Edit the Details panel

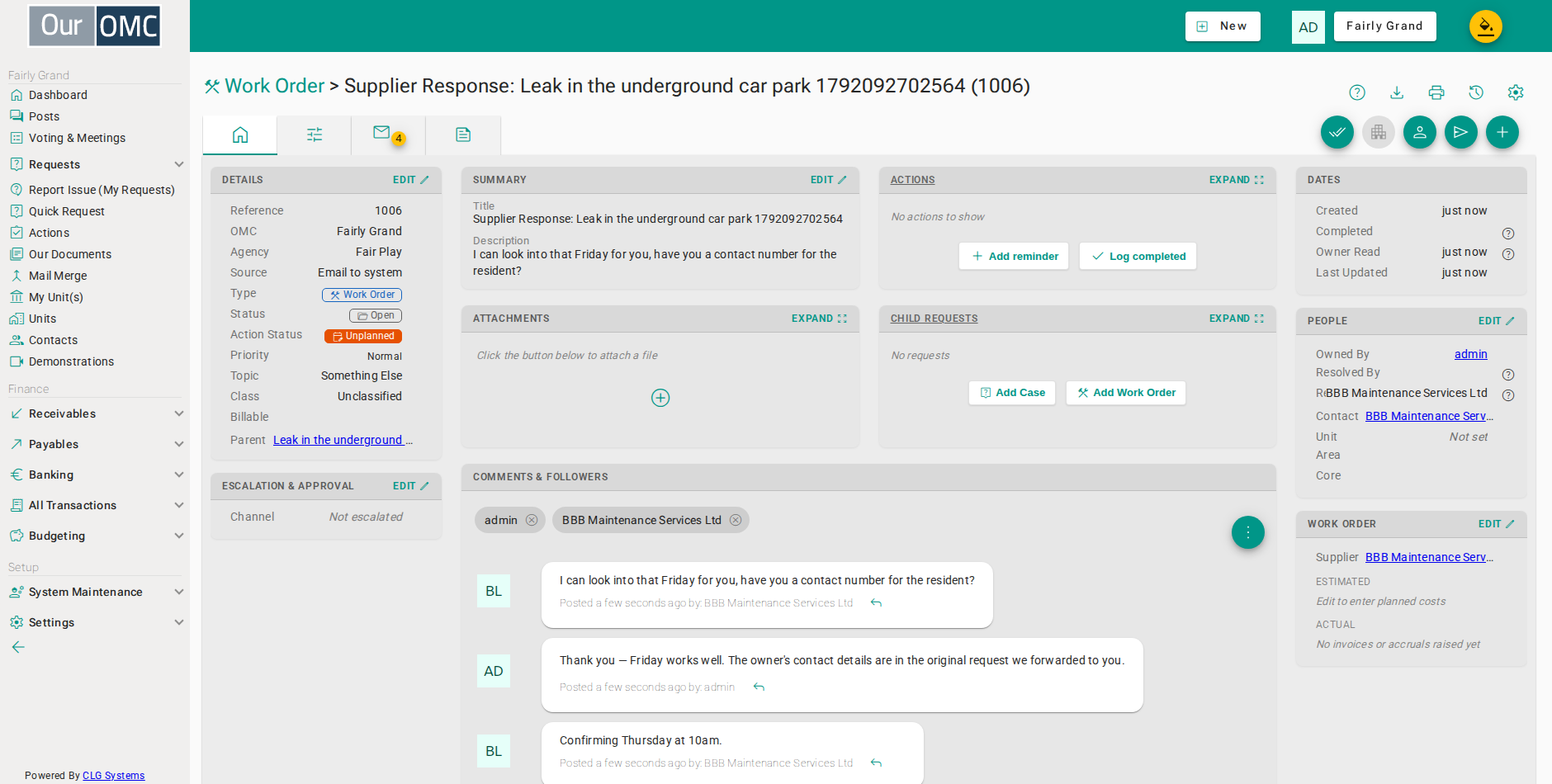[x=410, y=180]
